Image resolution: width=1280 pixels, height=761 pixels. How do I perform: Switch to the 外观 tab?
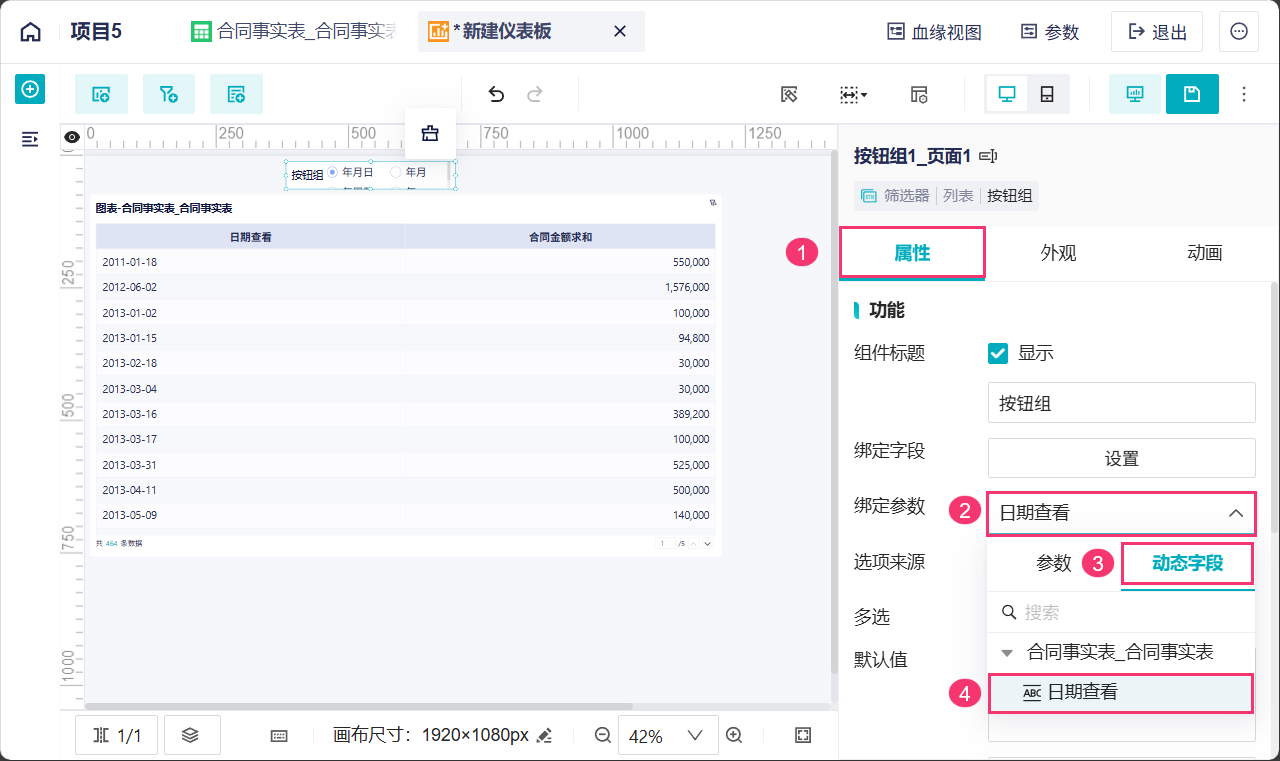click(x=1058, y=253)
